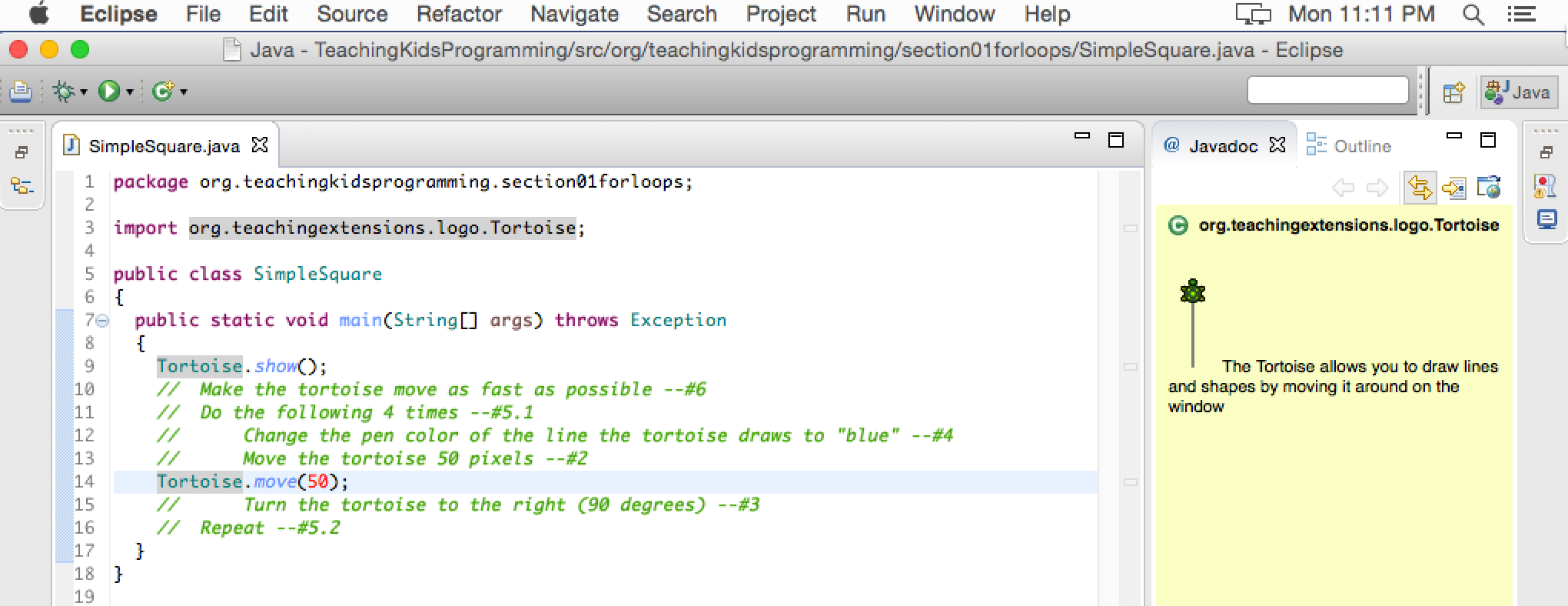Close the SimpleSquare.java editor tab
1568x606 pixels.
(261, 145)
